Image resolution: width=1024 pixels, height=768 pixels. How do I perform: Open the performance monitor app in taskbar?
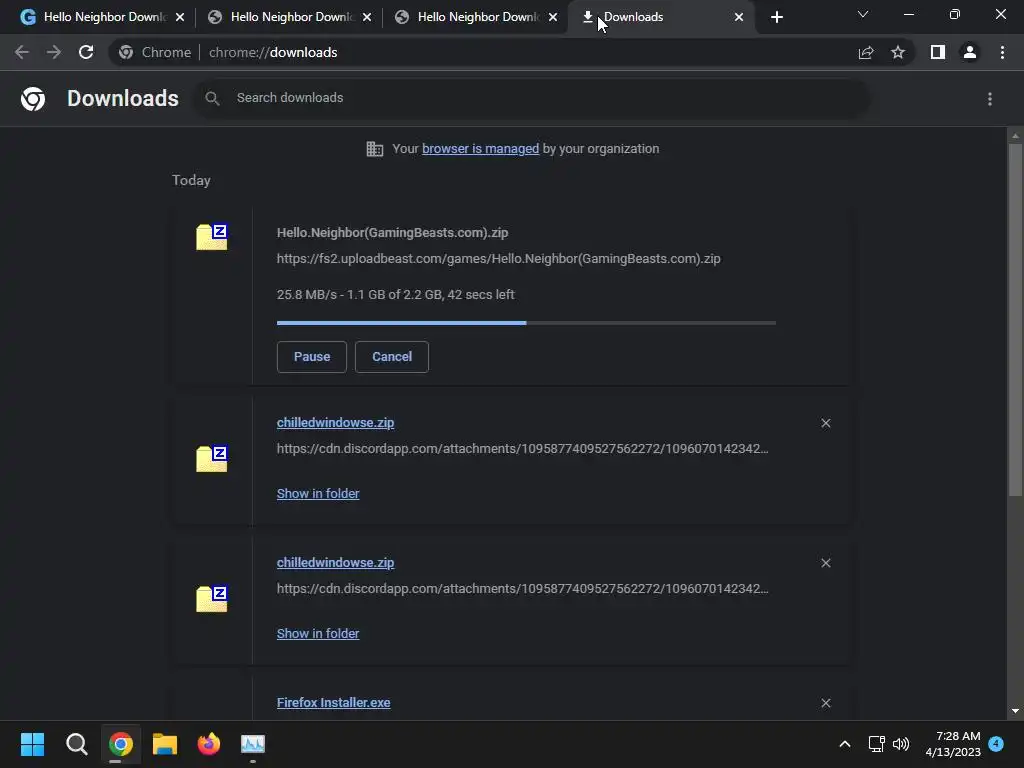253,744
